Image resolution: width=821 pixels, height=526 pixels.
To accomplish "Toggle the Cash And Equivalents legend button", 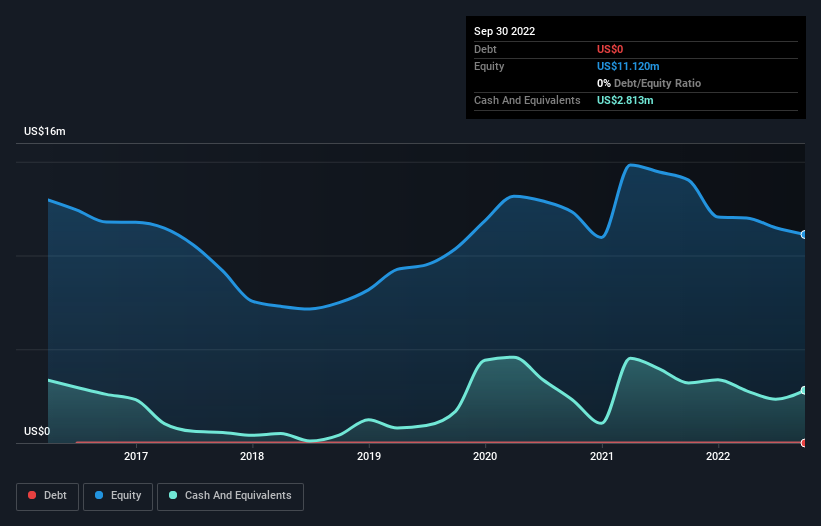I will pos(230,496).
